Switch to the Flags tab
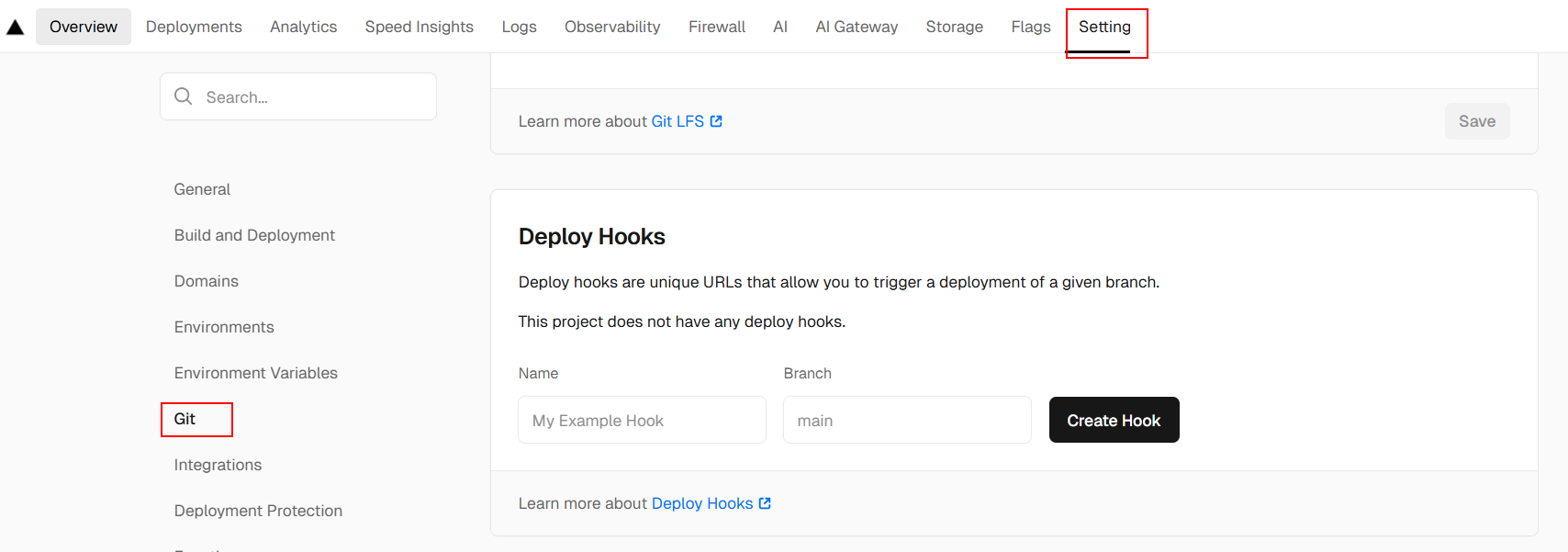 pos(1031,27)
